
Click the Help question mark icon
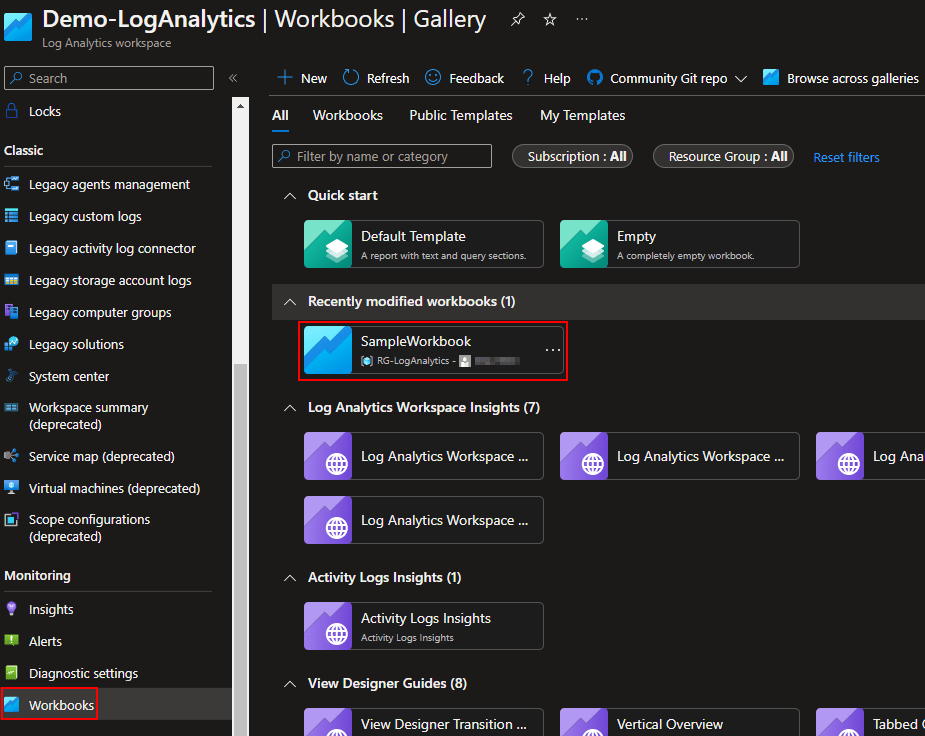tap(527, 78)
